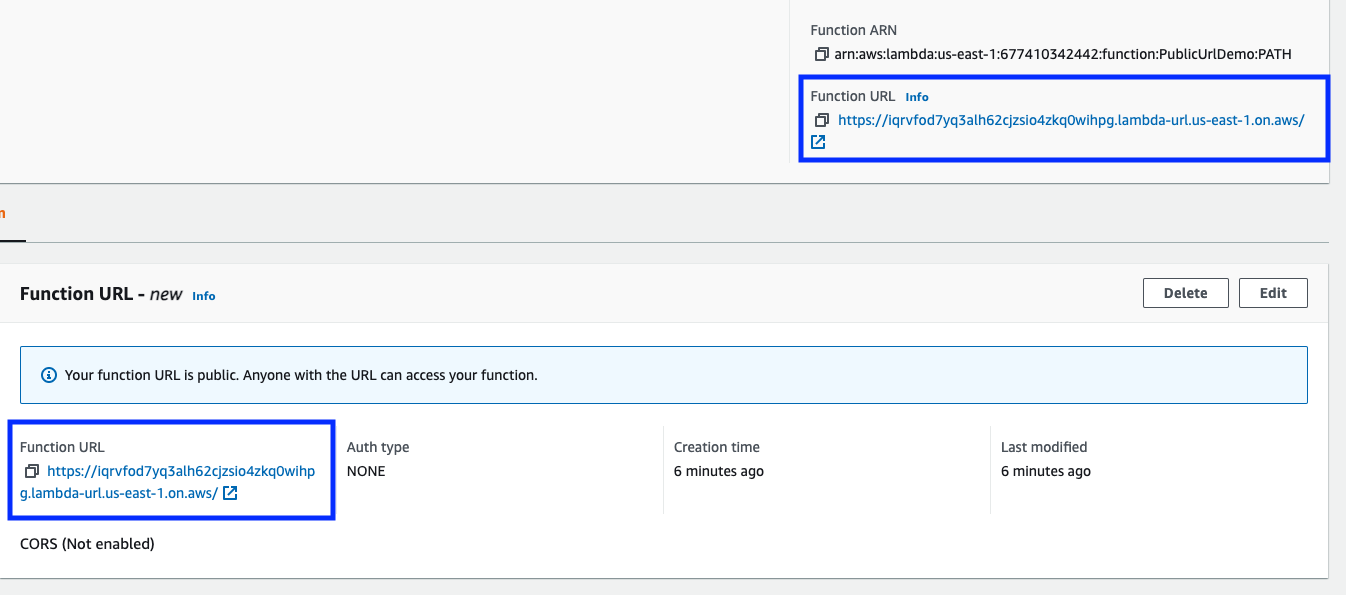Click the external link icon next to Auth type column
The height and width of the screenshot is (595, 1346).
tap(230, 493)
